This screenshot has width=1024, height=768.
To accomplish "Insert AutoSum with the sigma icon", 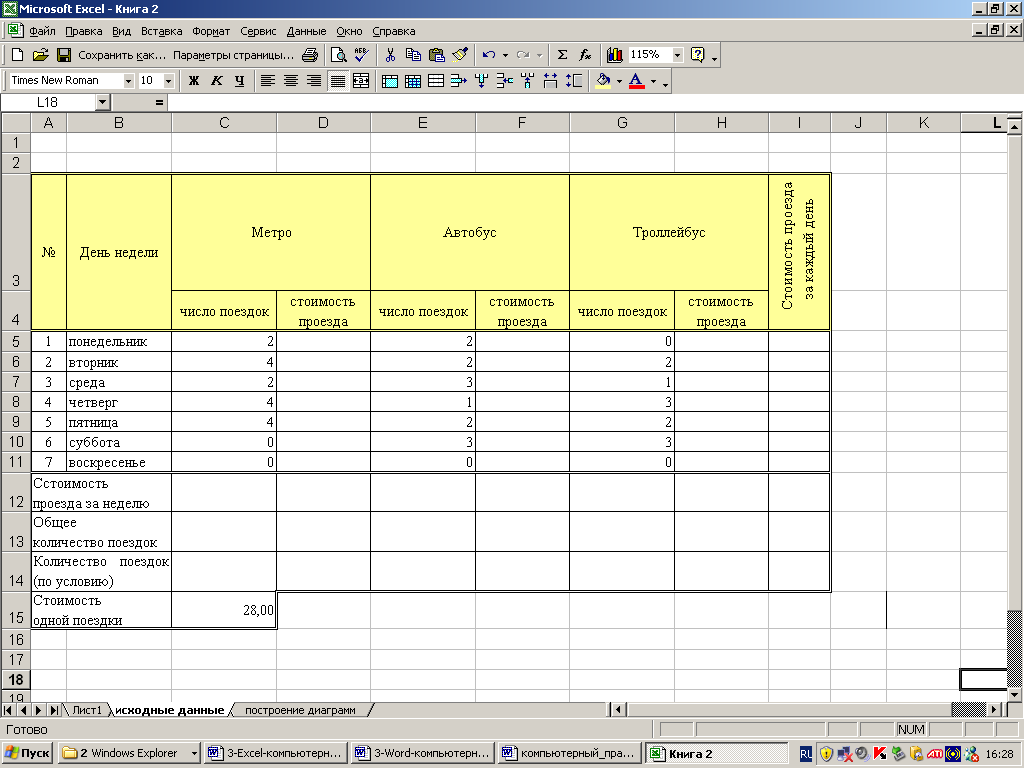I will point(562,55).
